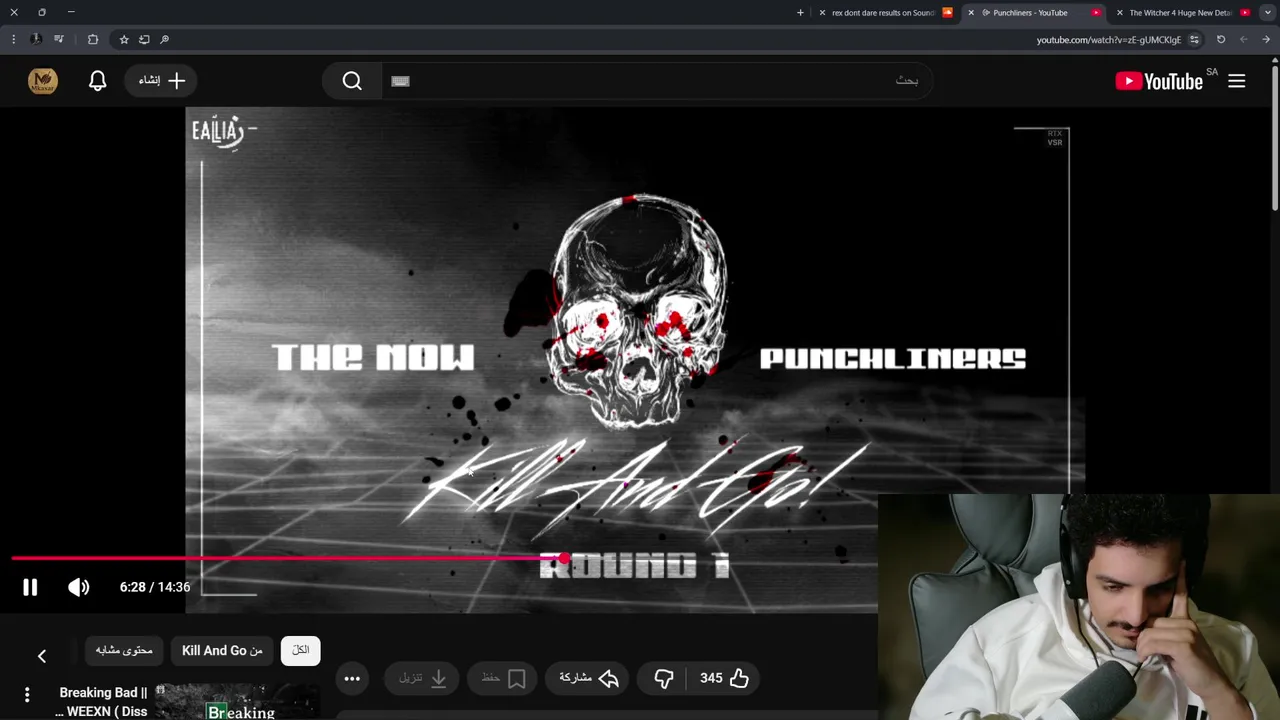Viewport: 1280px width, 720px height.
Task: Close the SoundCloud rex dont dare tab
Action: [x=822, y=13]
